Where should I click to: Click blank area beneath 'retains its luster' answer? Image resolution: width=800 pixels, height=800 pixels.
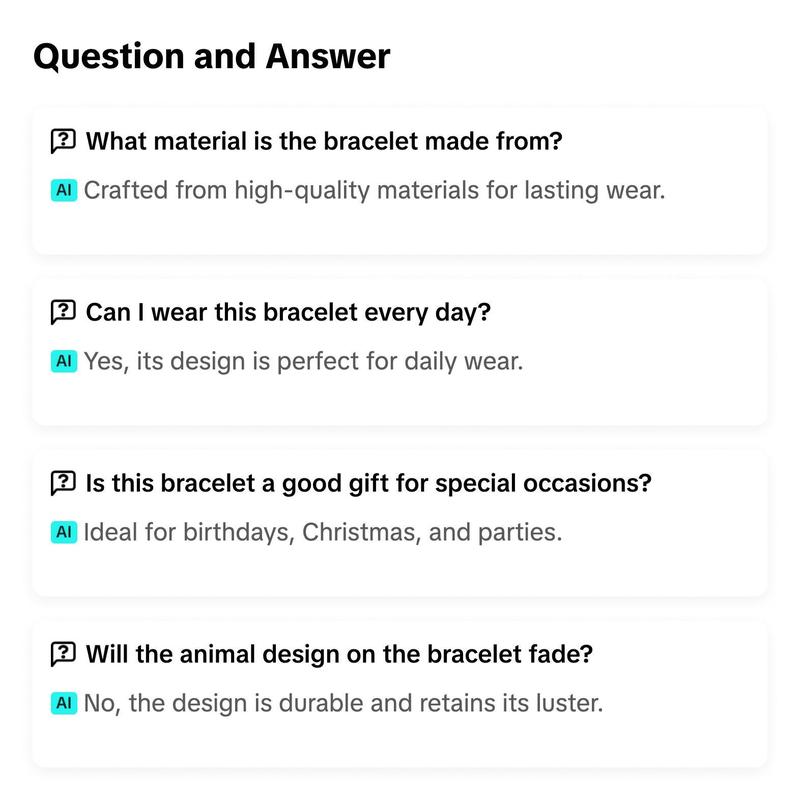(399, 741)
